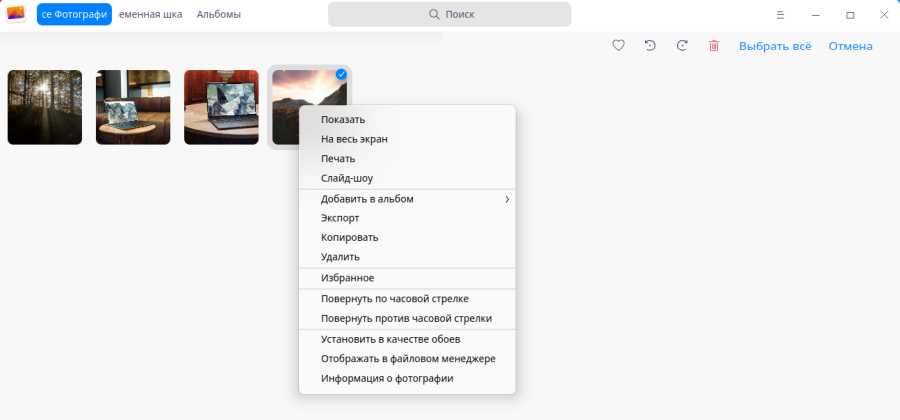900x420 pixels.
Task: Open the "Все Фотографии" tab
Action: 74,15
